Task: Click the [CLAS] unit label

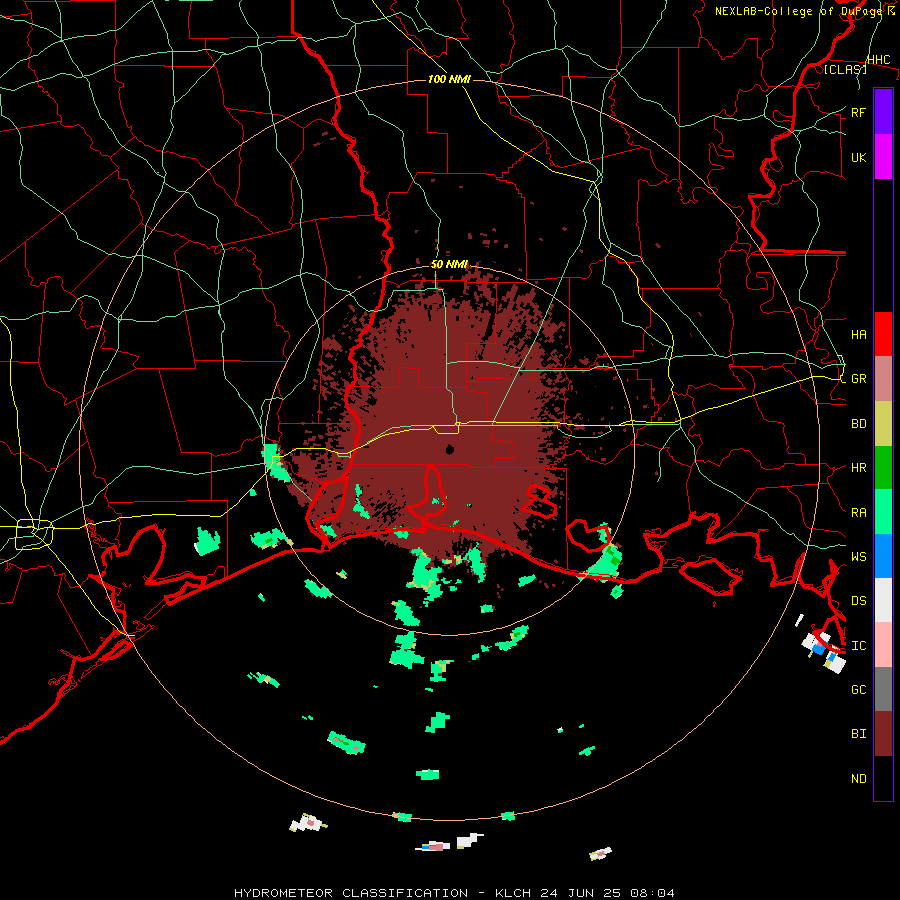Action: pos(845,69)
